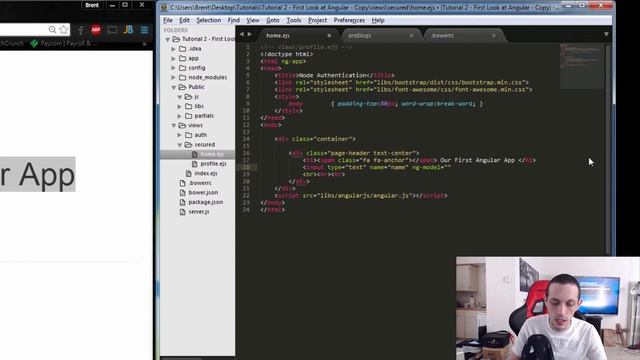Collapse the js folder

point(180,97)
